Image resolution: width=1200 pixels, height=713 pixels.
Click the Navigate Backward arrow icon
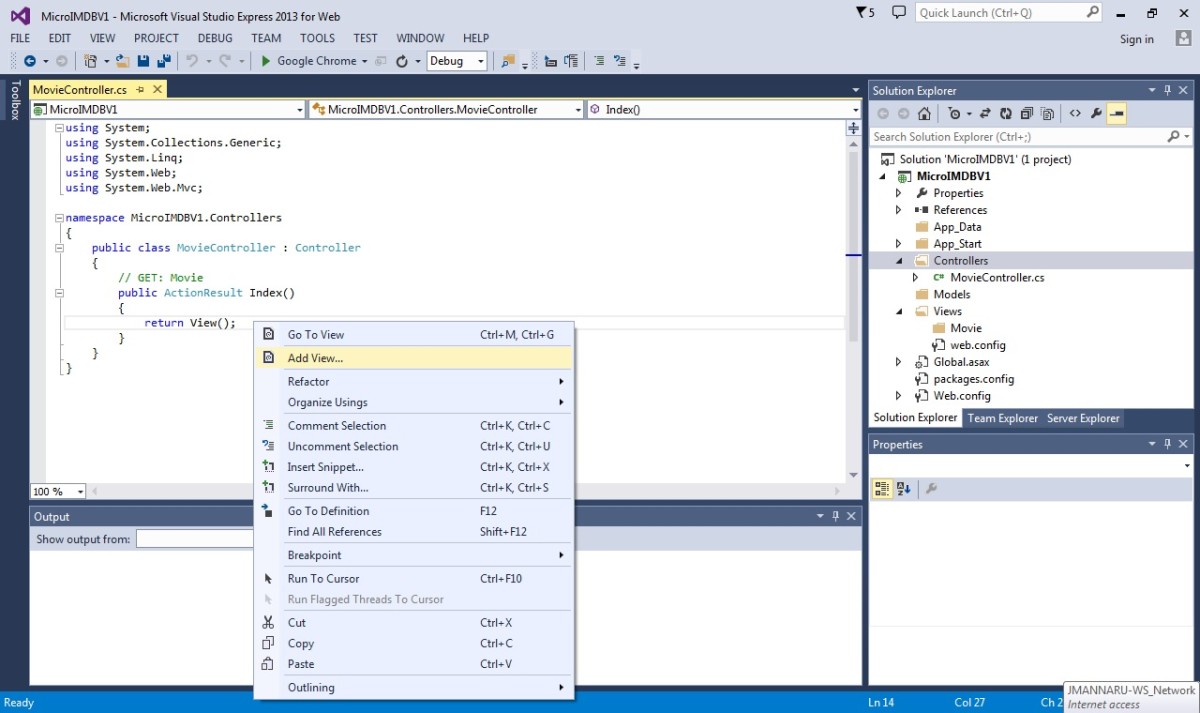click(29, 61)
